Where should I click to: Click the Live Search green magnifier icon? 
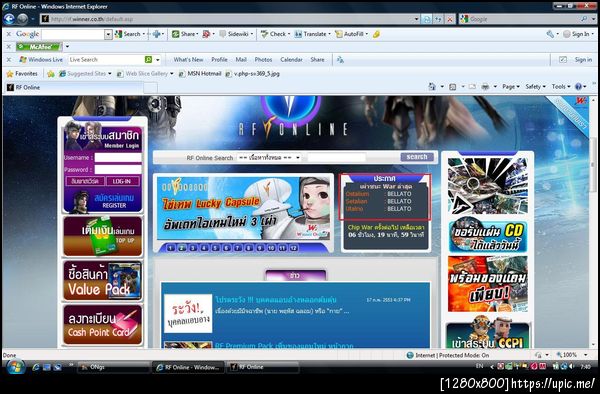point(148,60)
